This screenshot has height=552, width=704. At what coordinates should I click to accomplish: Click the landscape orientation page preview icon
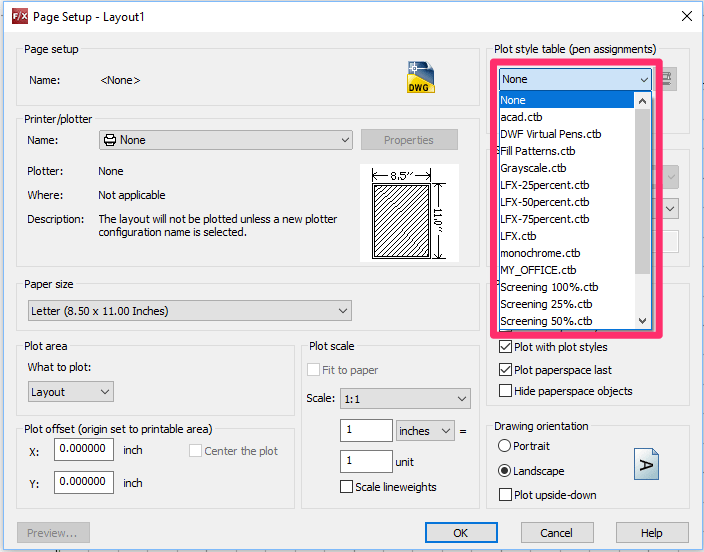(x=647, y=464)
